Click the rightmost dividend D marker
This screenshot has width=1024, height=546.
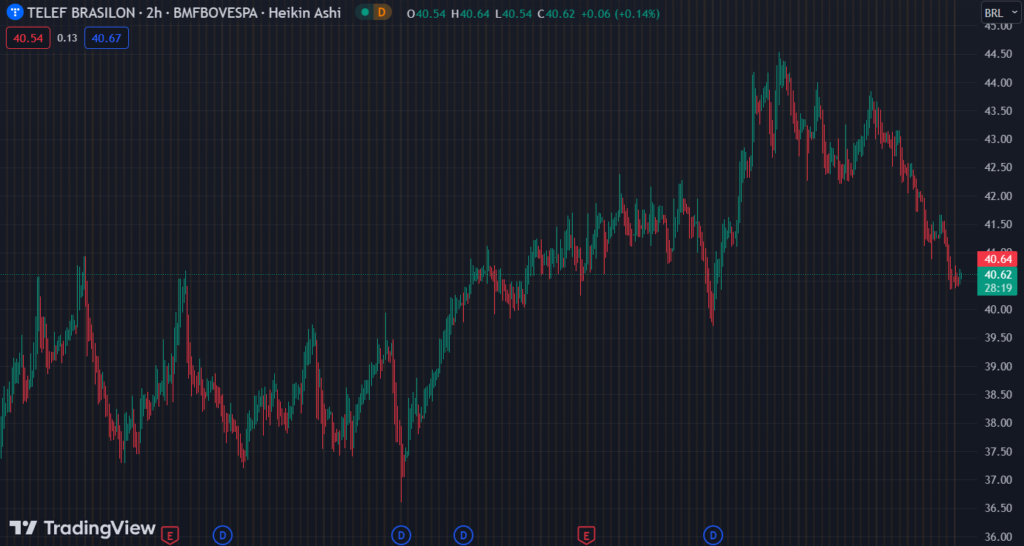click(713, 536)
